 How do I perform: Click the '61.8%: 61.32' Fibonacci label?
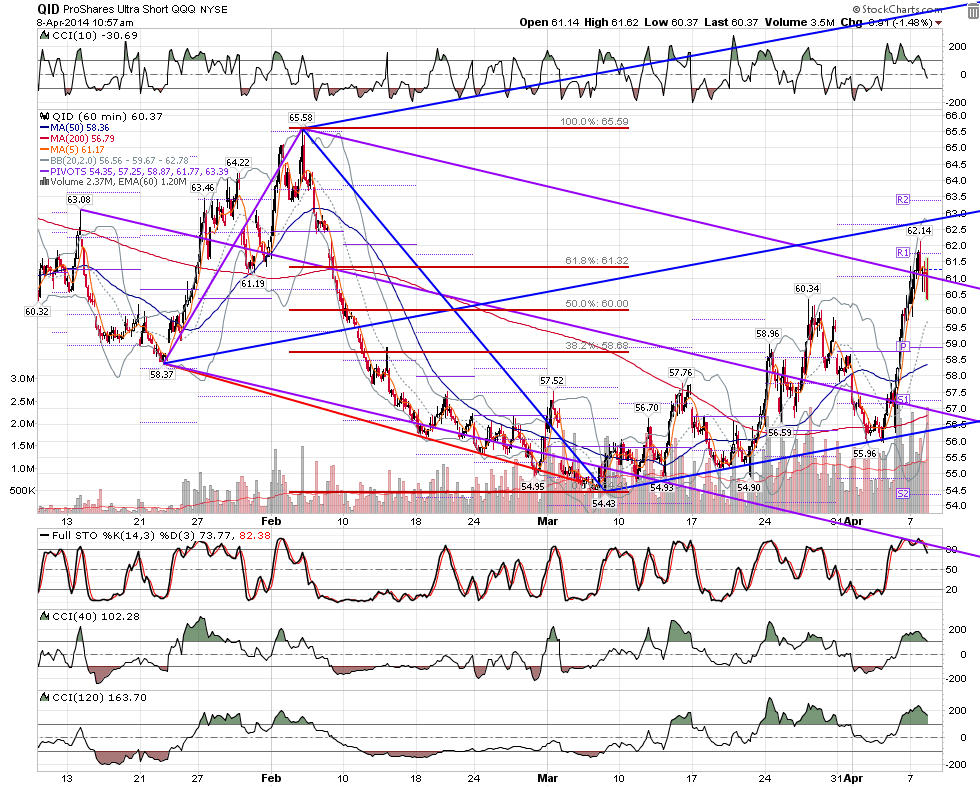(597, 260)
